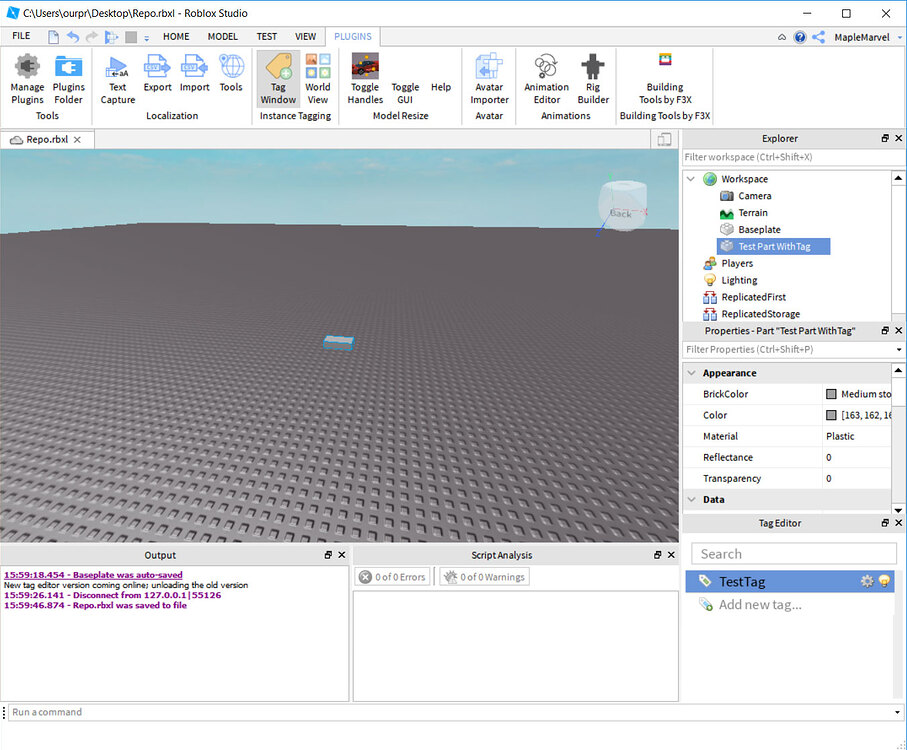Open Manage Plugins
Screen dimensions: 907x750
pyautogui.click(x=27, y=78)
